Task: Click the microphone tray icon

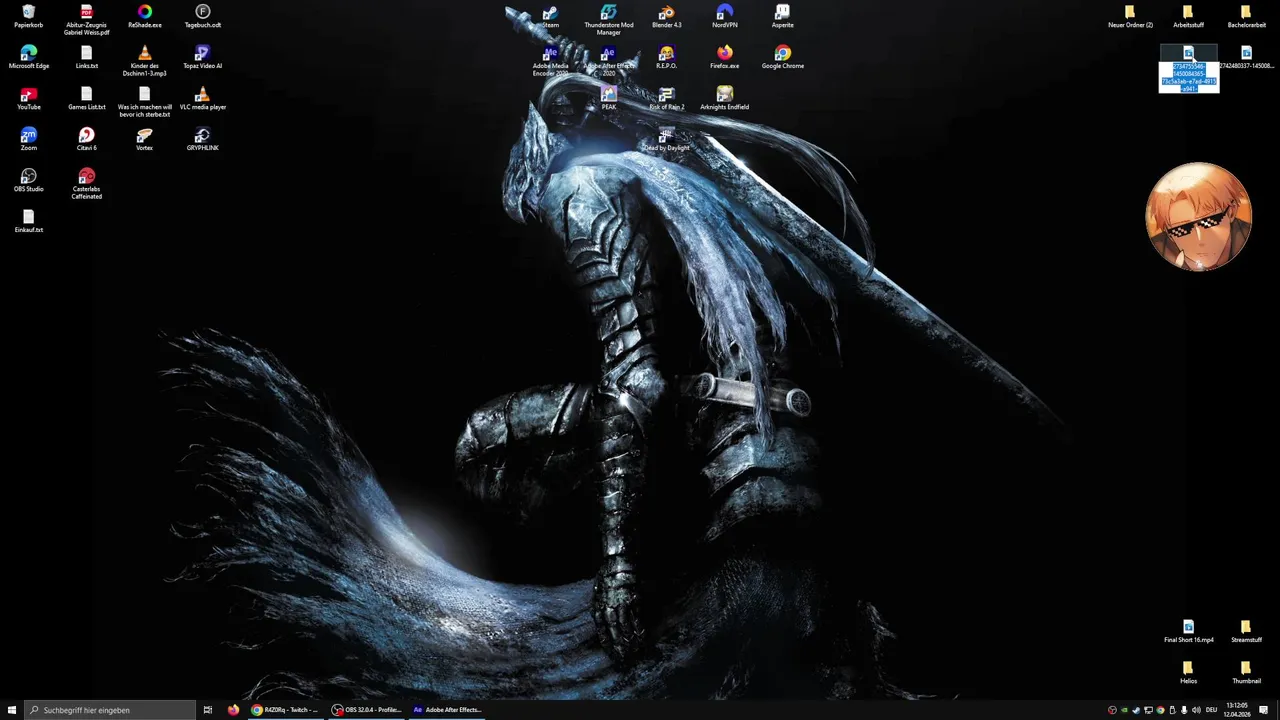Action: coord(1184,710)
